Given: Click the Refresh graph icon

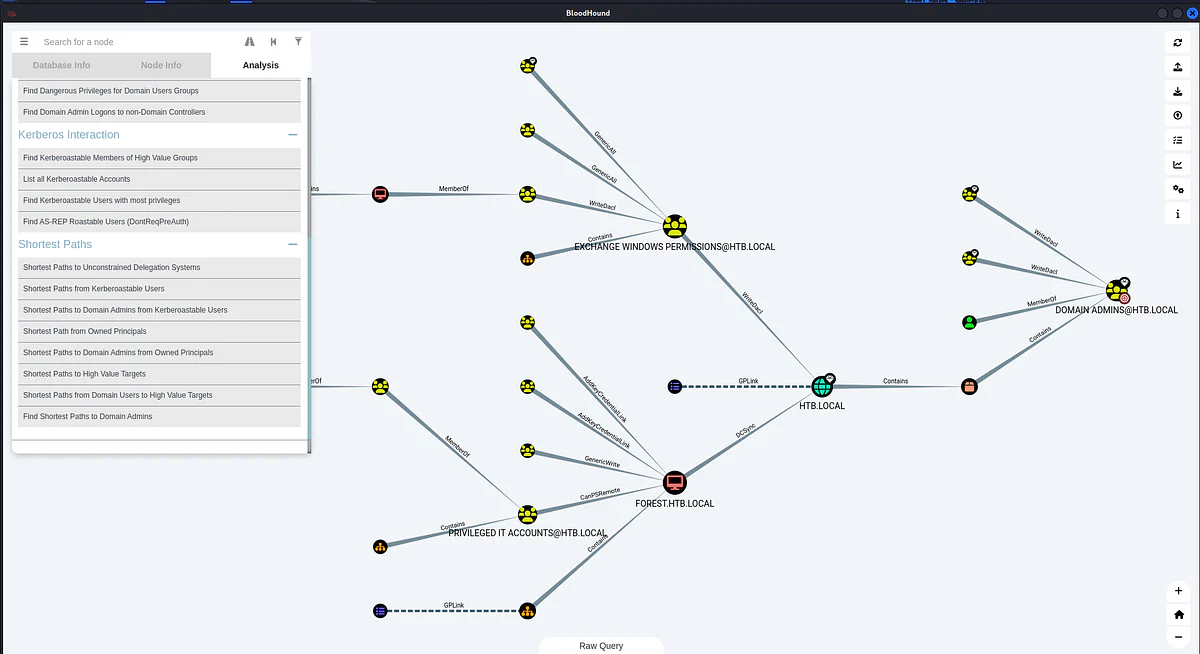Looking at the screenshot, I should (1178, 42).
